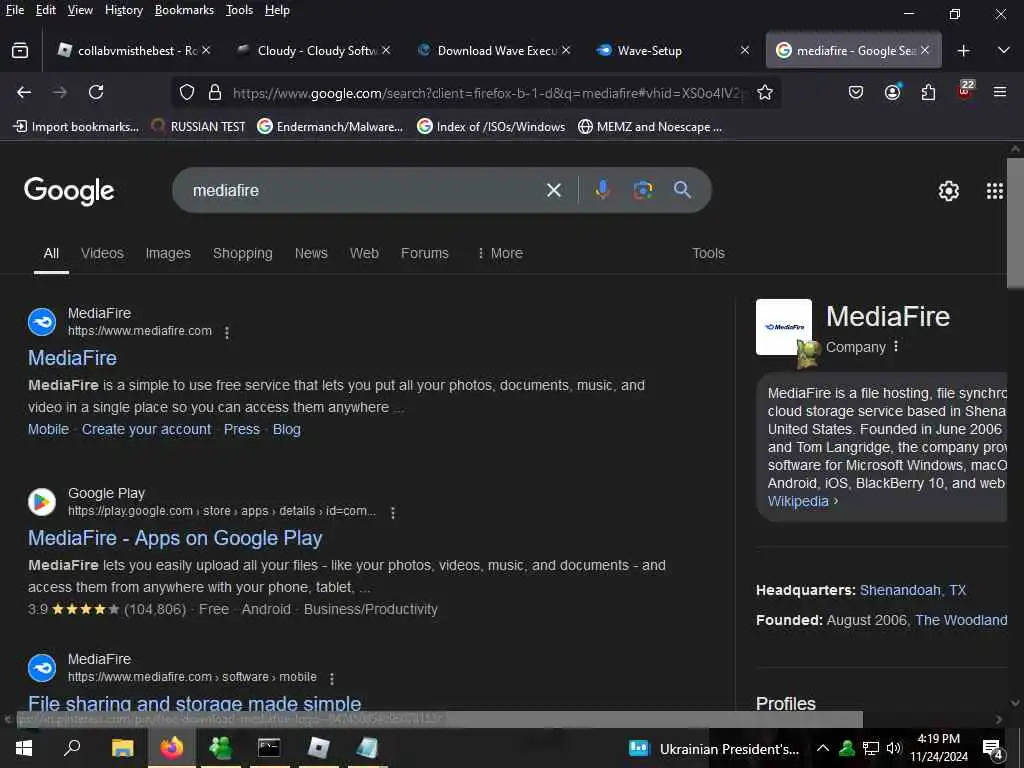Submit search with magnifier icon
The image size is (1024, 768).
[x=682, y=190]
